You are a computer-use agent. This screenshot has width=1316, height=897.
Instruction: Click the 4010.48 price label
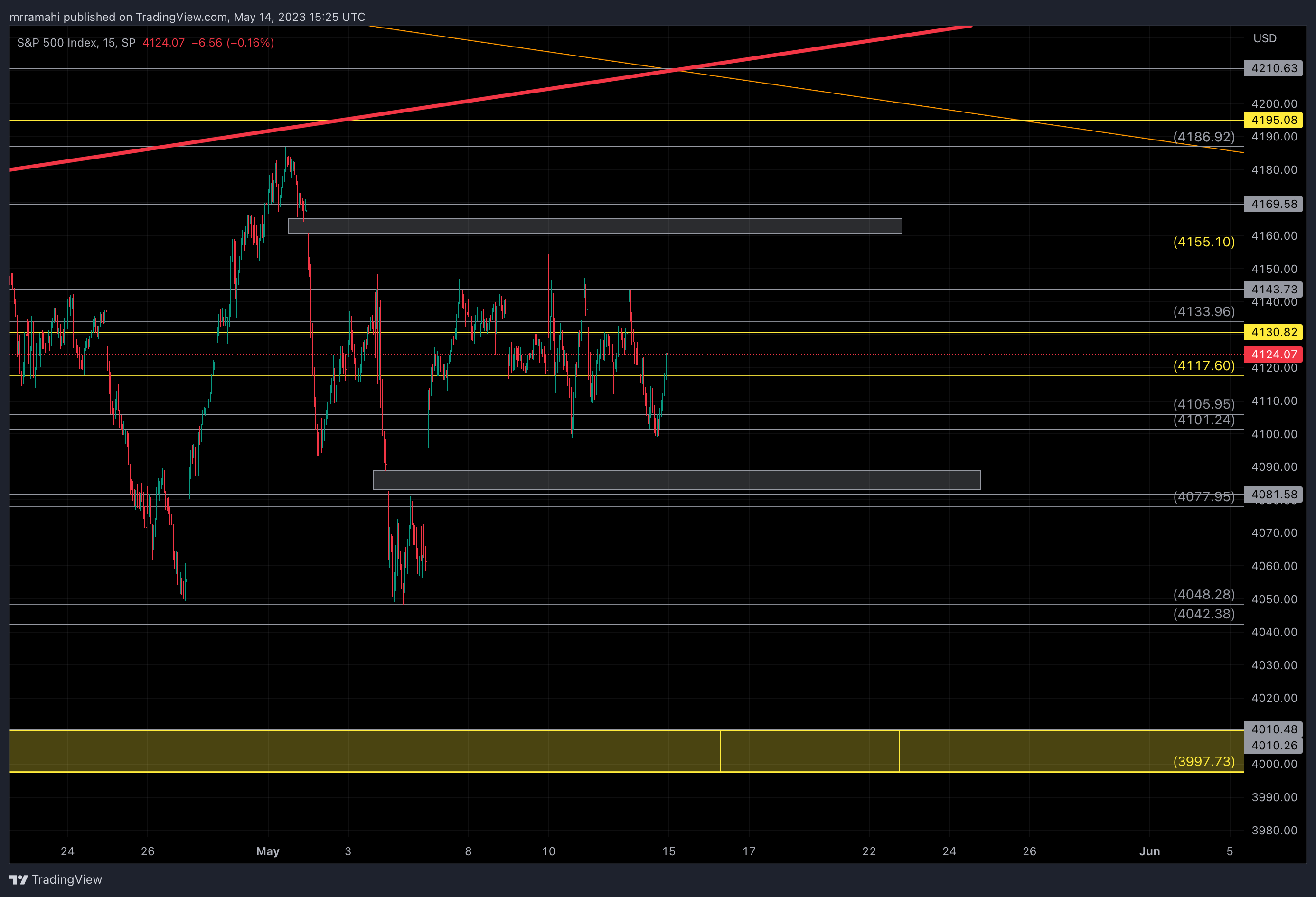point(1273,729)
